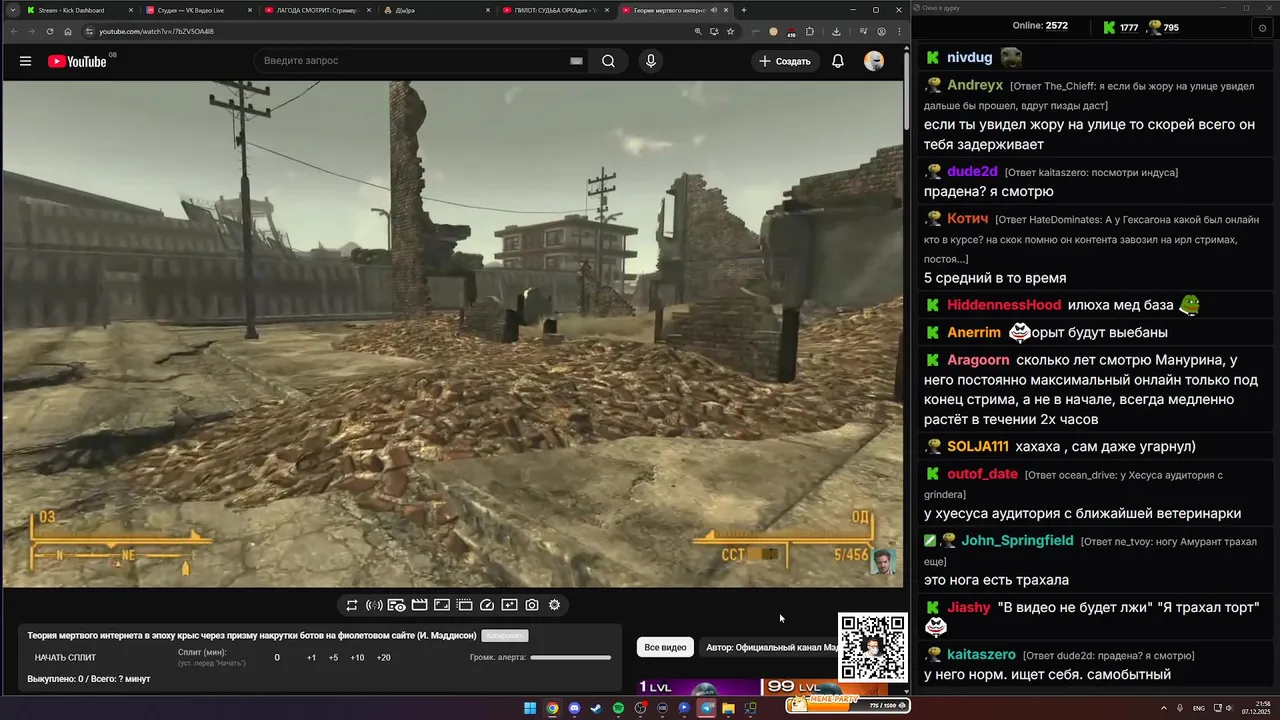Go back in the browser

point(13,31)
